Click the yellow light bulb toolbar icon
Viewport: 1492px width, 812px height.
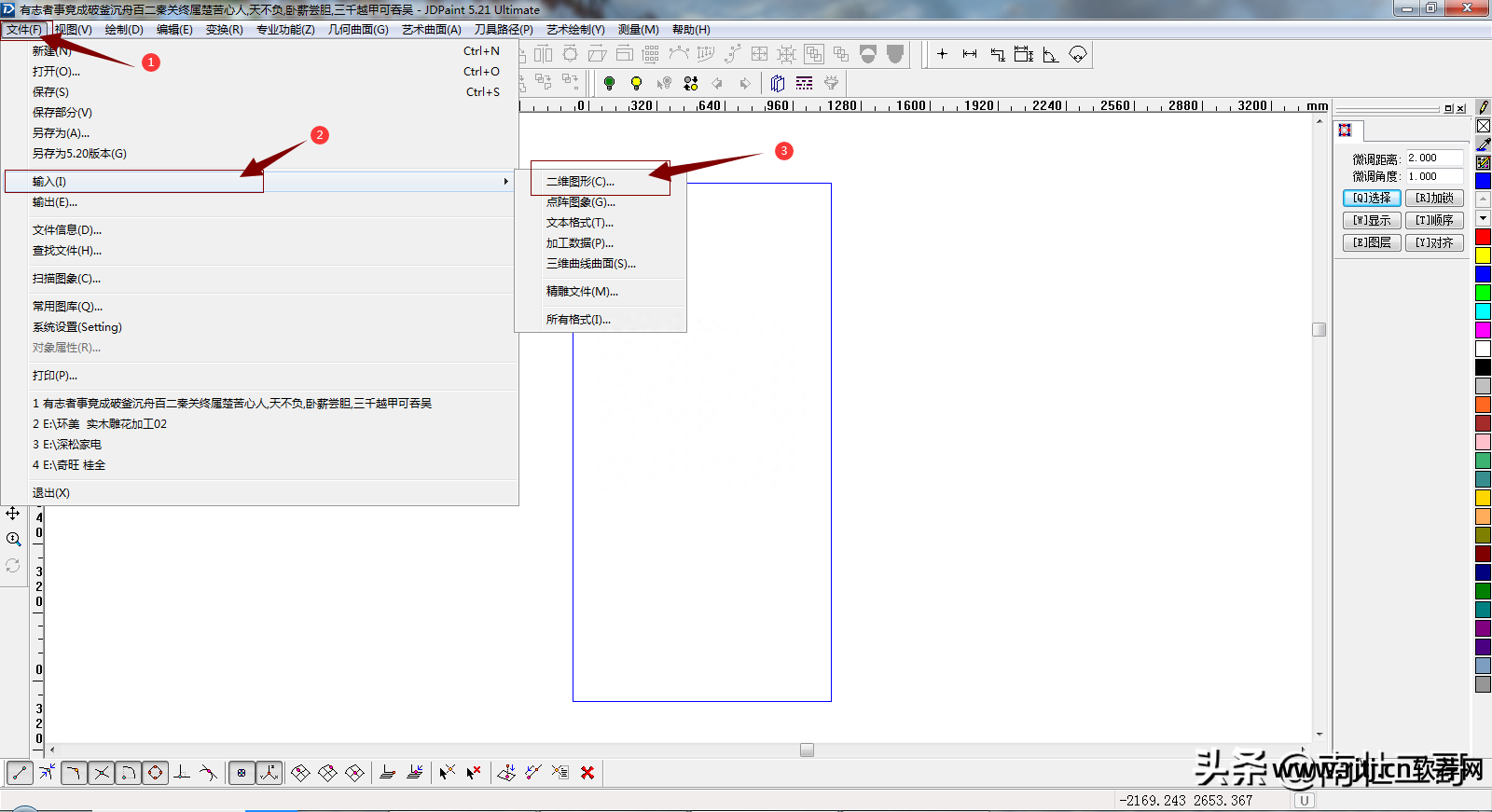[636, 83]
